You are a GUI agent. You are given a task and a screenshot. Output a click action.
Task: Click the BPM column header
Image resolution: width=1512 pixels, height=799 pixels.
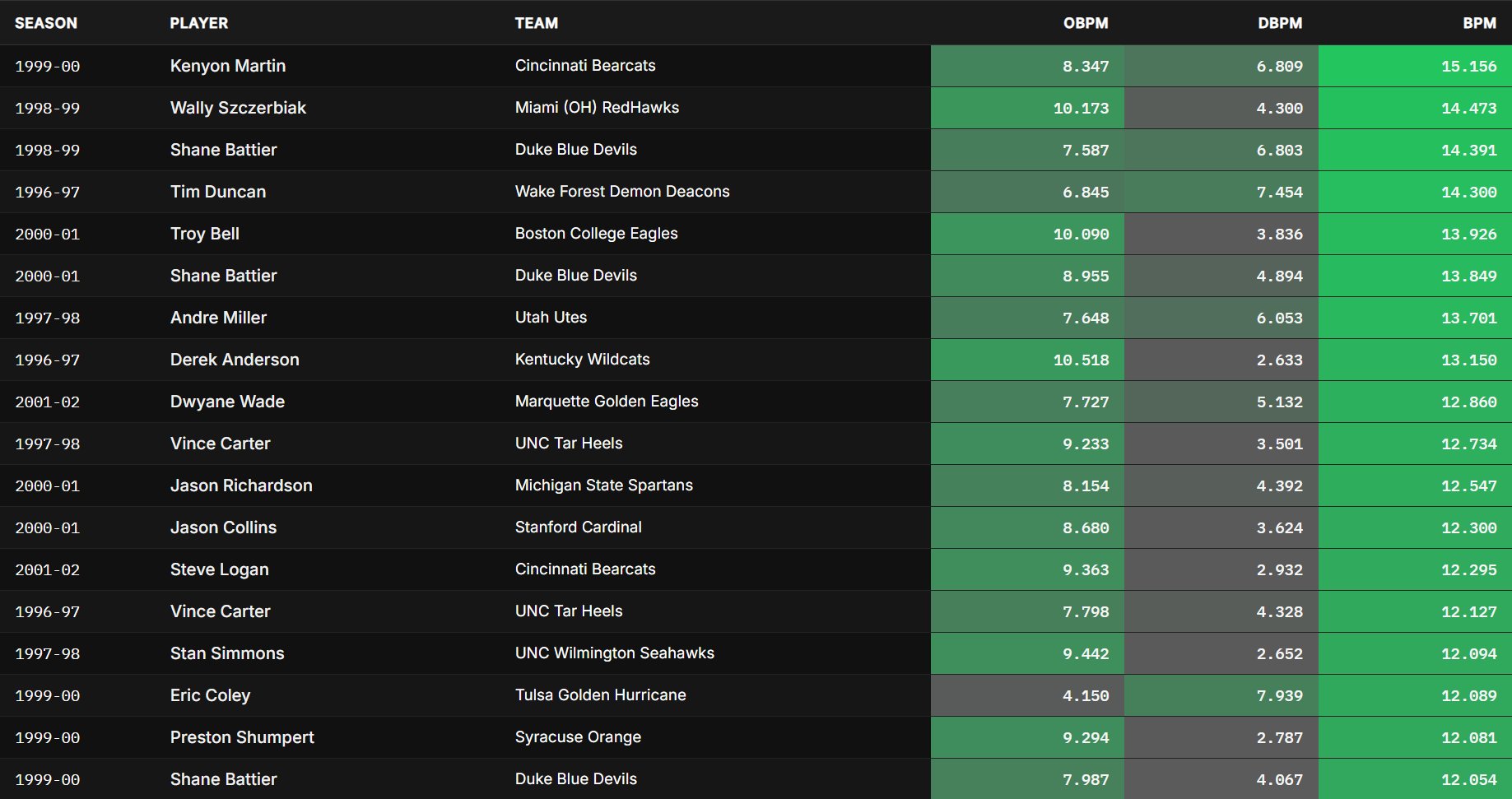pyautogui.click(x=1480, y=23)
